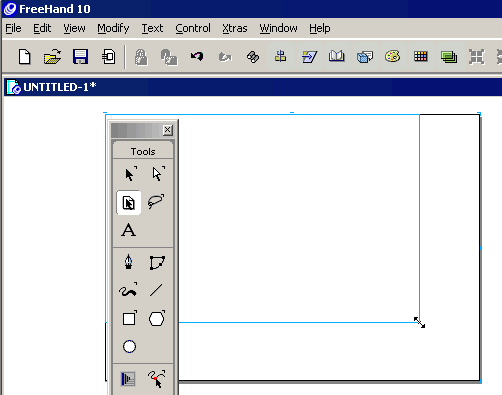Screen dimensions: 502x395
Task: Open the View menu
Action: (74, 28)
